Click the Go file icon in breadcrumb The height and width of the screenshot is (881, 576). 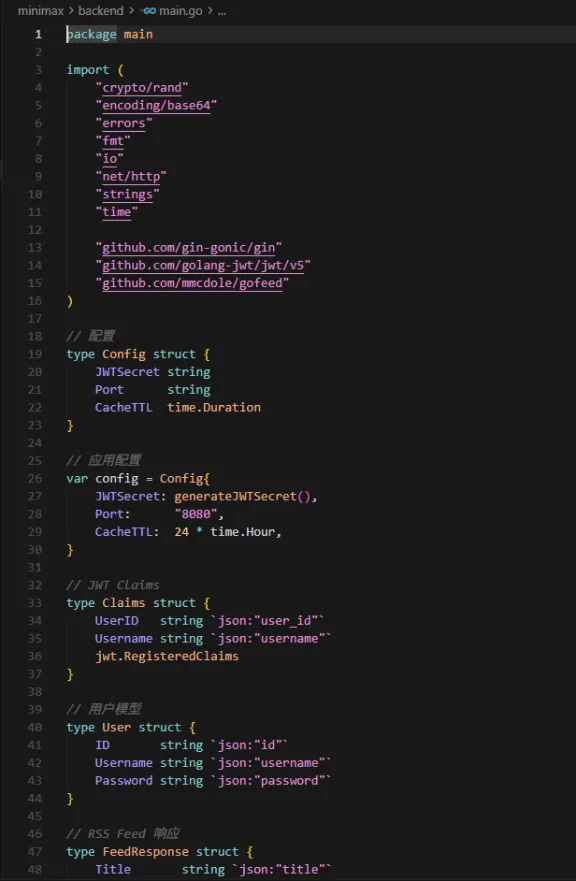tap(148, 11)
